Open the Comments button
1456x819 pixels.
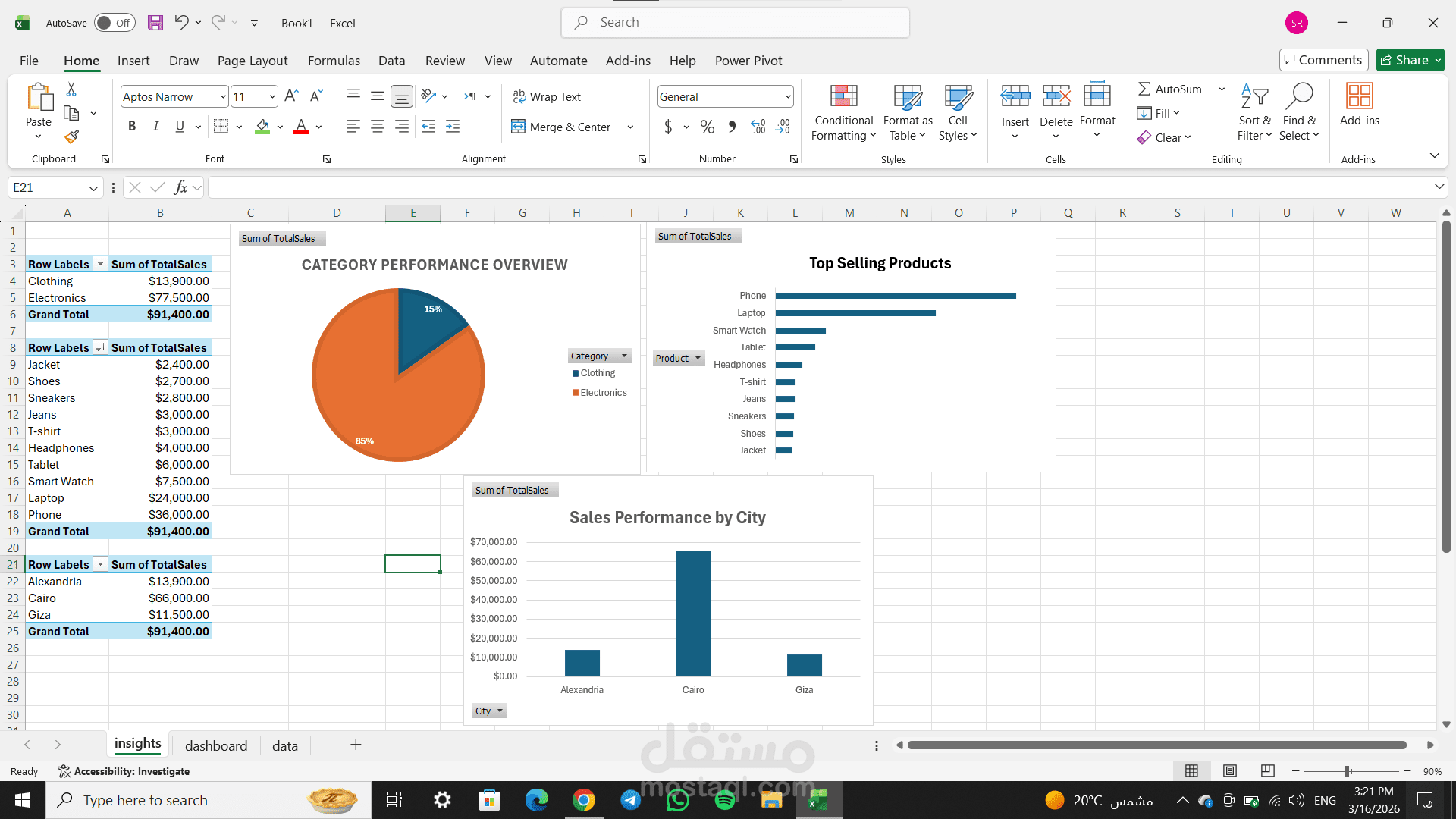coord(1323,60)
